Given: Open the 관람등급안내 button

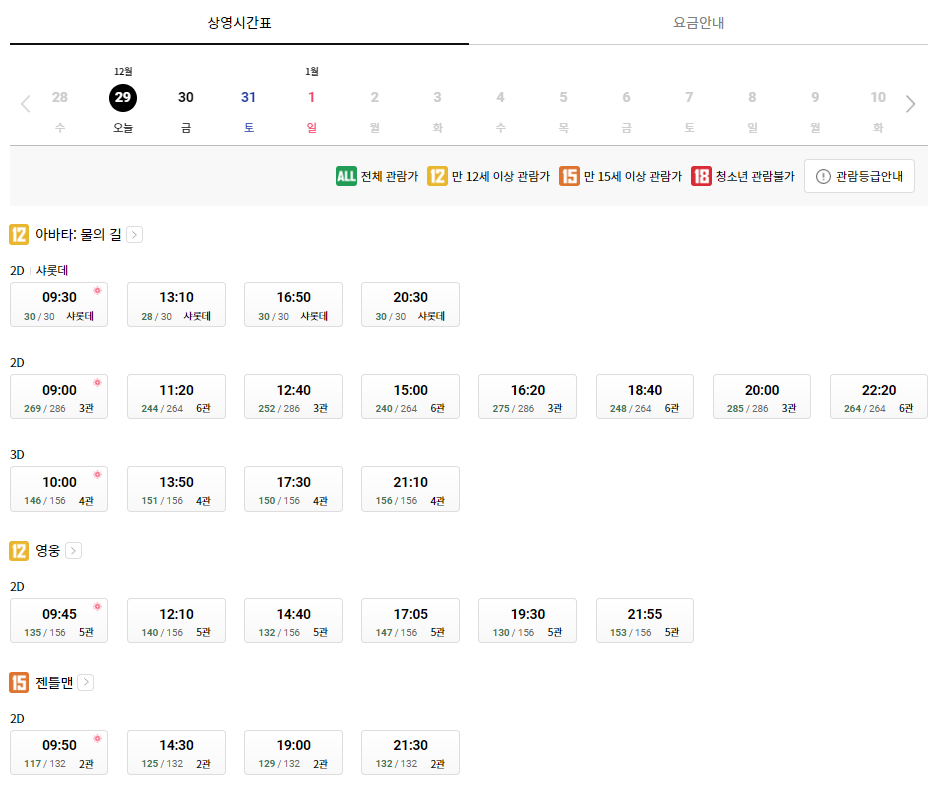Looking at the screenshot, I should pyautogui.click(x=860, y=176).
